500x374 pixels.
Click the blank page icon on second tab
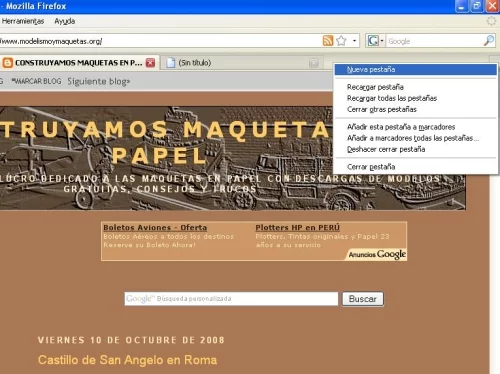[171, 63]
